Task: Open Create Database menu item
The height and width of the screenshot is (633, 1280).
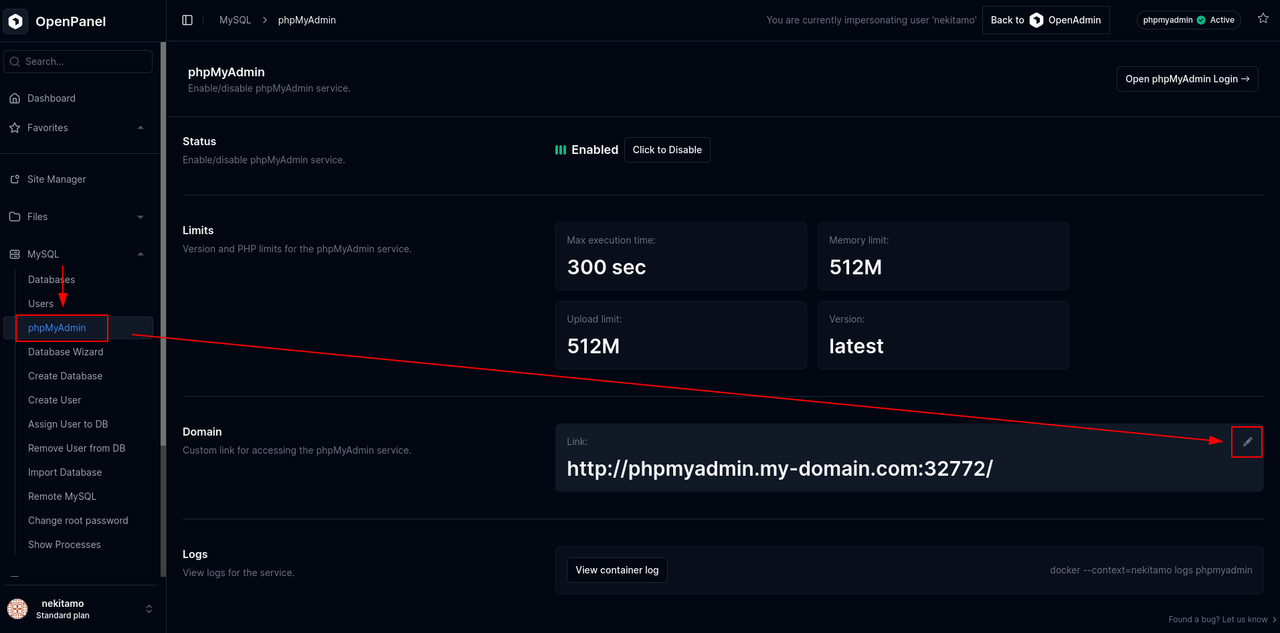Action: 65,376
